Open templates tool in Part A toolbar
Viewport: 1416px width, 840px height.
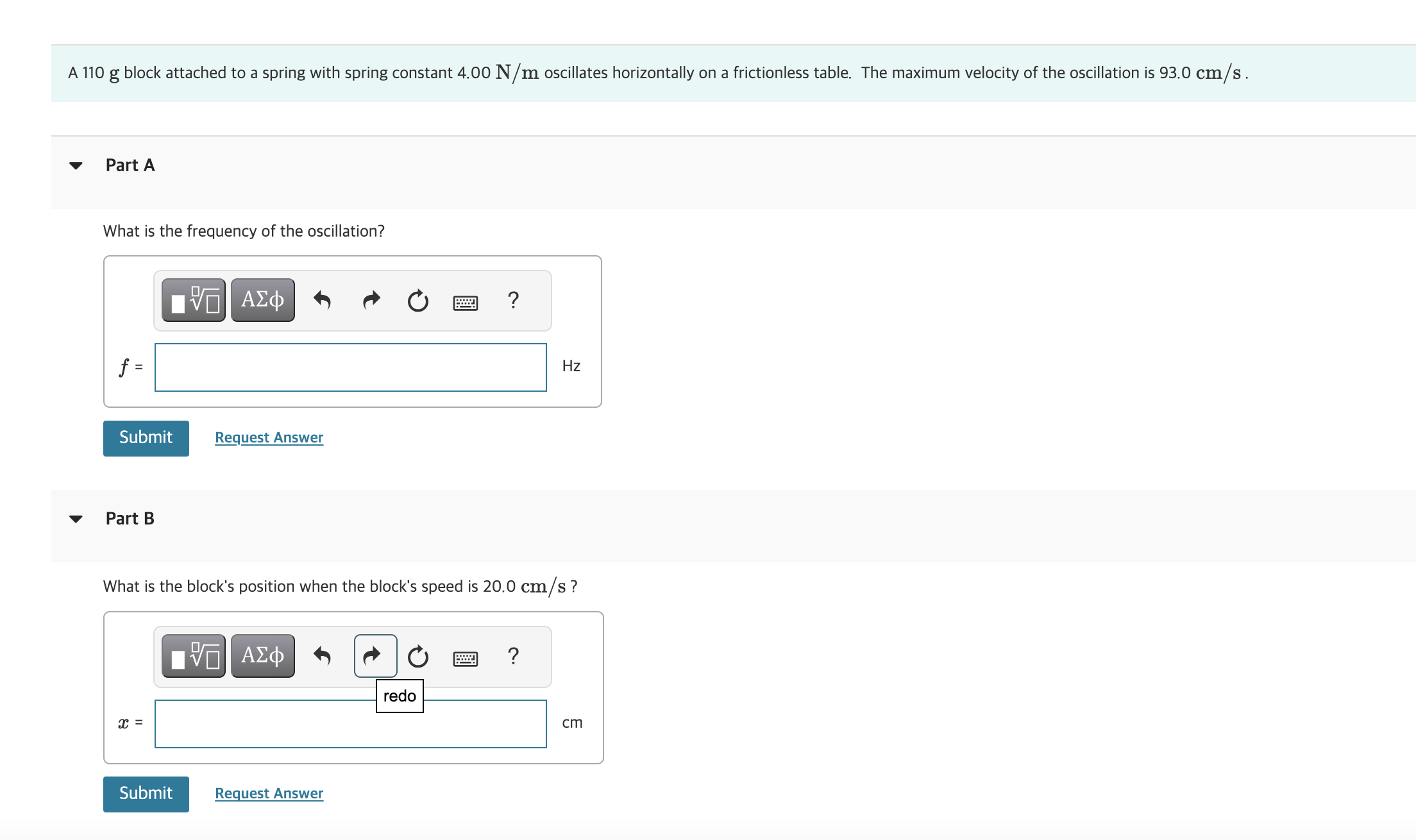194,300
